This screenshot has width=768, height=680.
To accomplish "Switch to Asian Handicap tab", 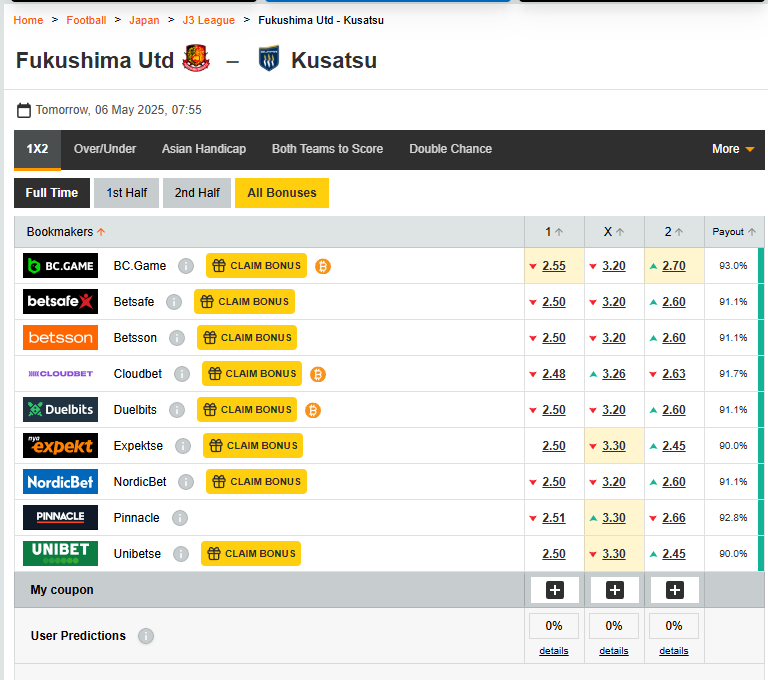I will pos(204,149).
